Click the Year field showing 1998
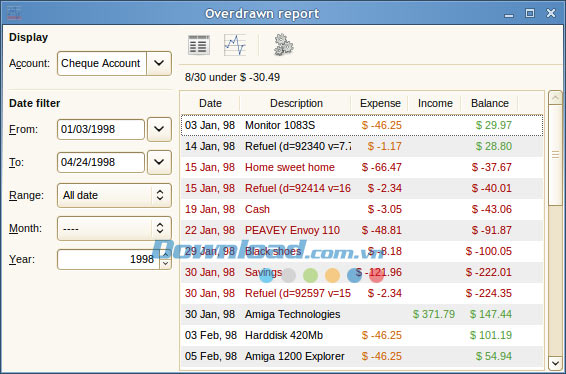This screenshot has height=374, width=566. tap(108, 259)
